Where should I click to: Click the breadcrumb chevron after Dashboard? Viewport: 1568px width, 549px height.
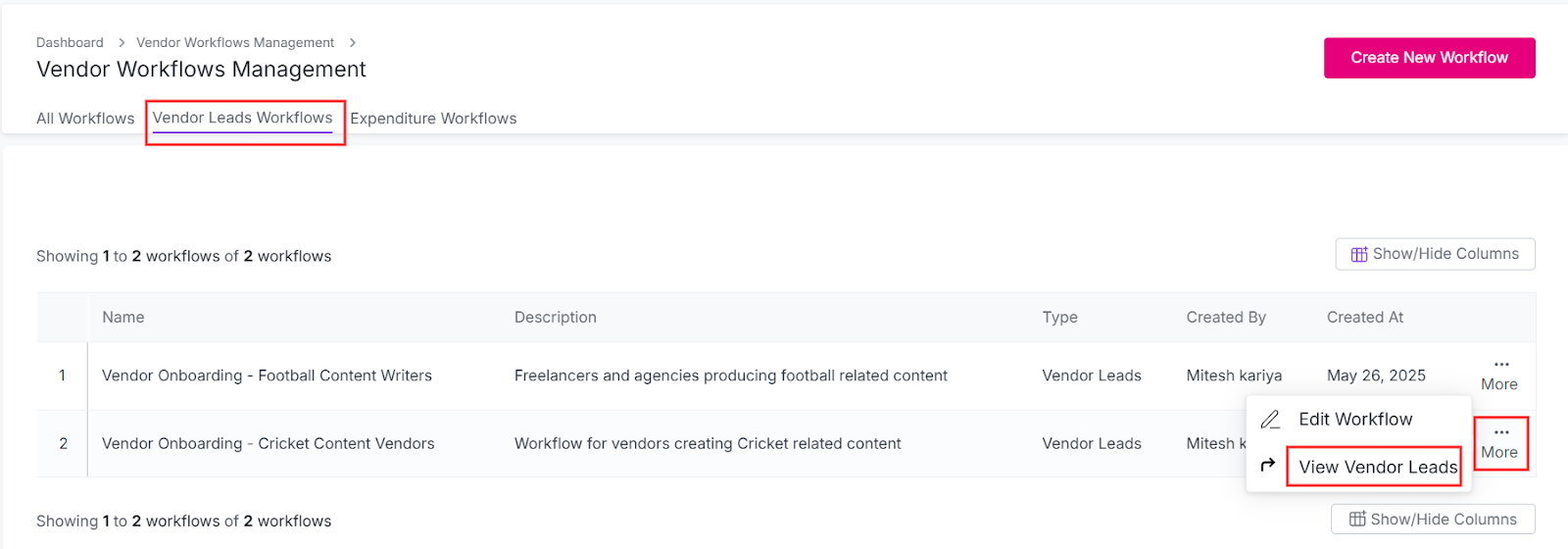pos(122,43)
